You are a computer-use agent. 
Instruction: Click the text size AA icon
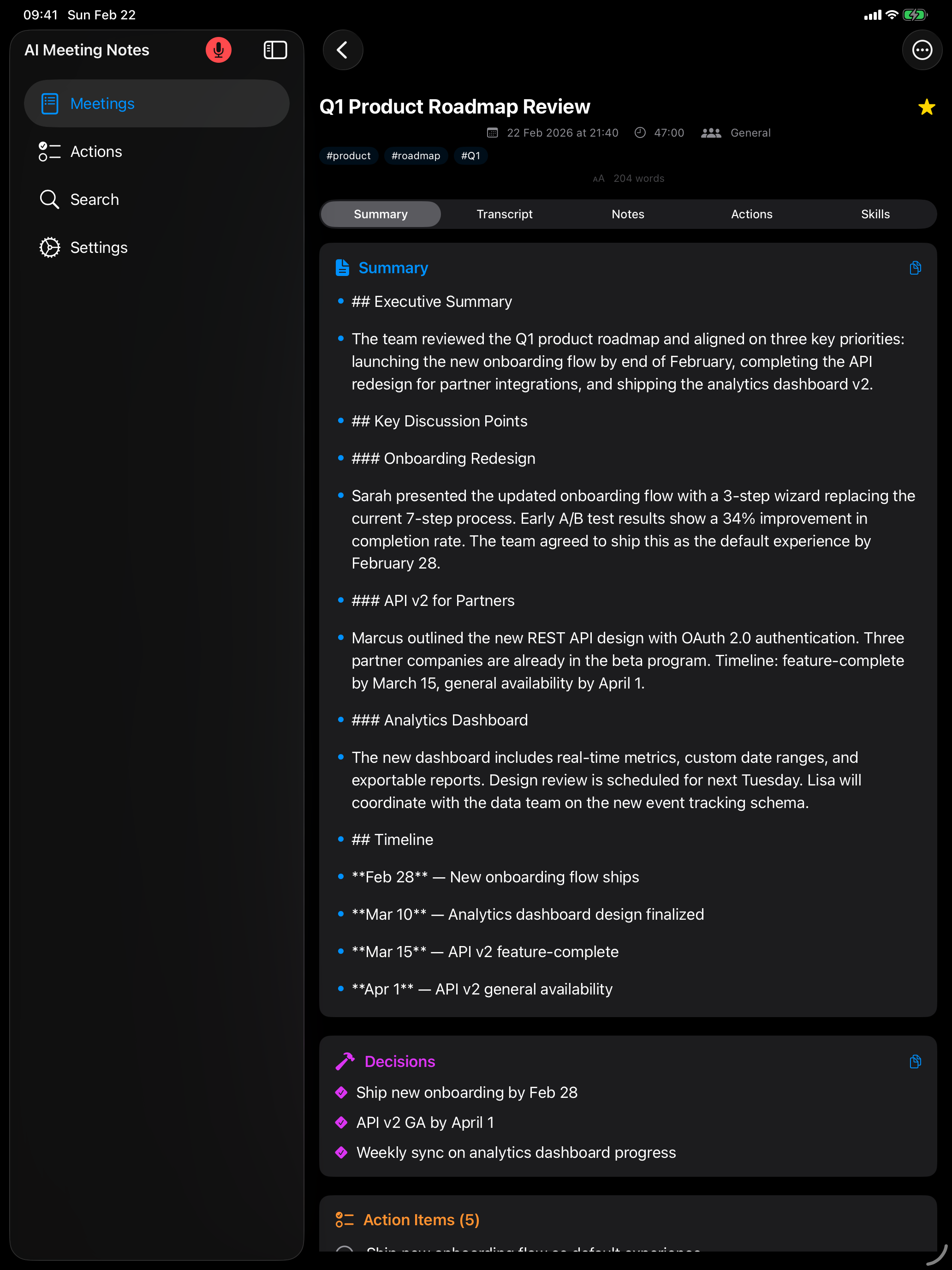tap(599, 179)
